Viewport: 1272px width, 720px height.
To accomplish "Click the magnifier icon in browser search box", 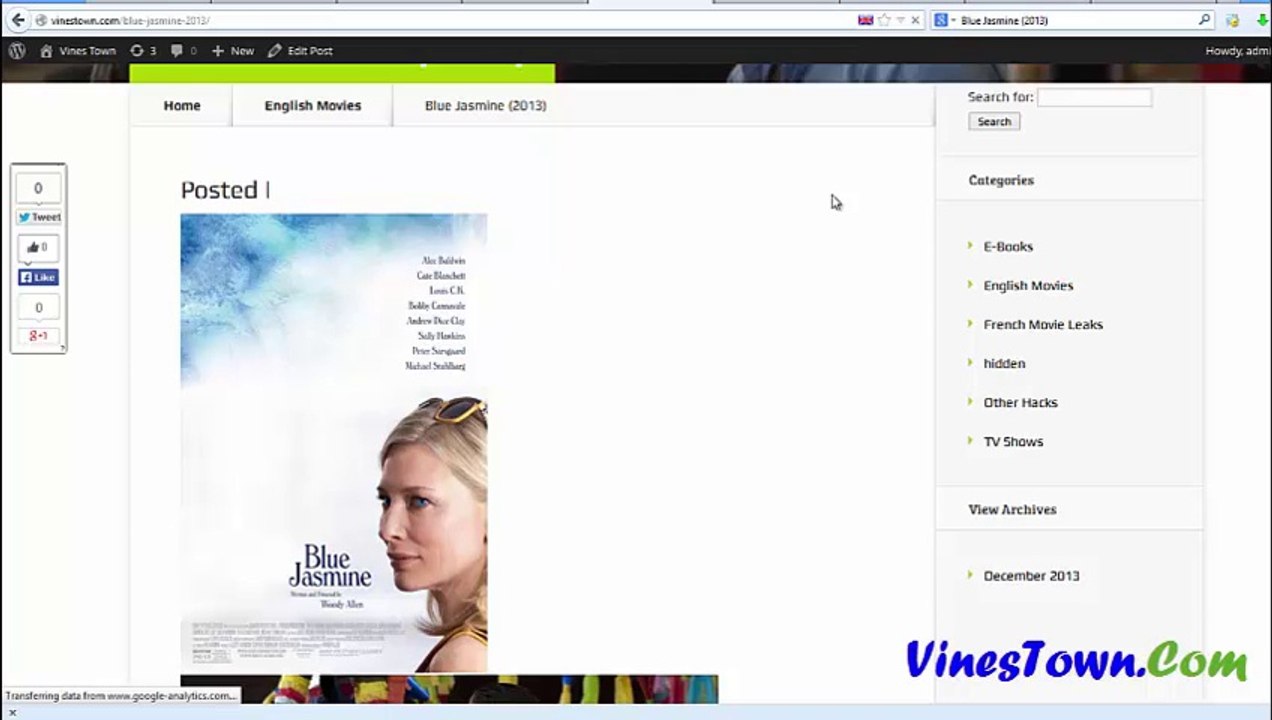I will pos(1204,20).
